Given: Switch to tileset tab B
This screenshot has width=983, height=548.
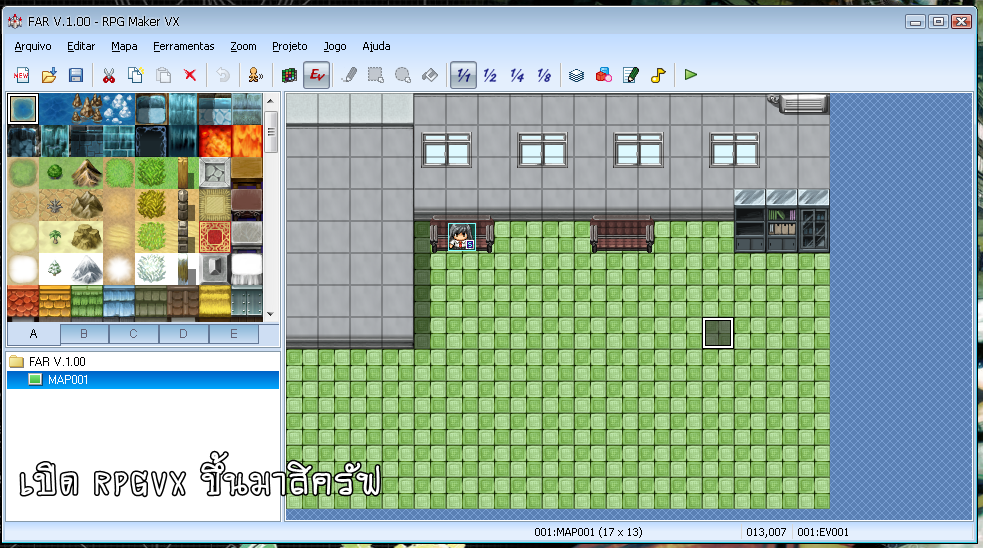Looking at the screenshot, I should (x=84, y=334).
